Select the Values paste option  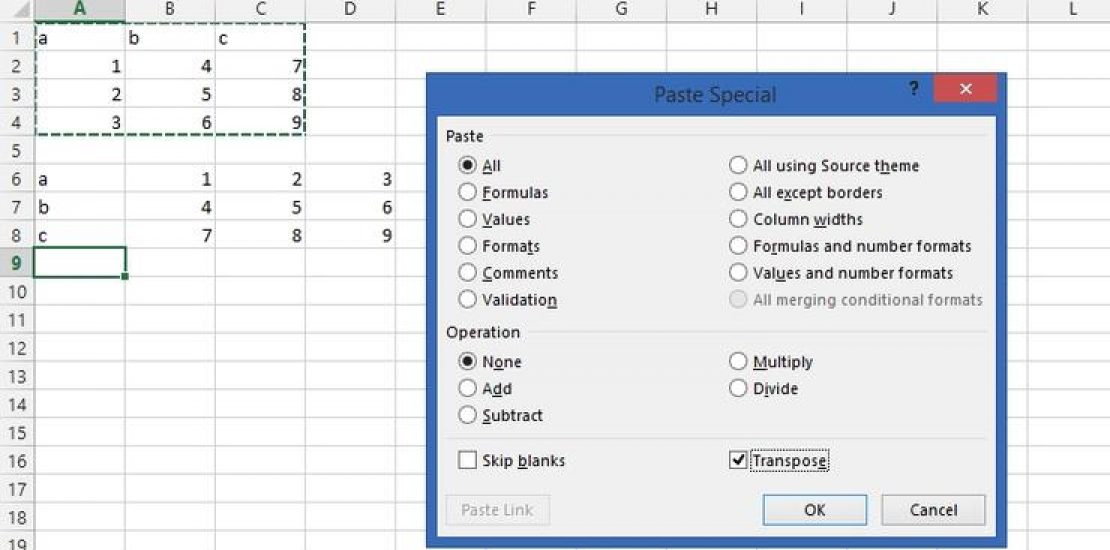[x=467, y=219]
